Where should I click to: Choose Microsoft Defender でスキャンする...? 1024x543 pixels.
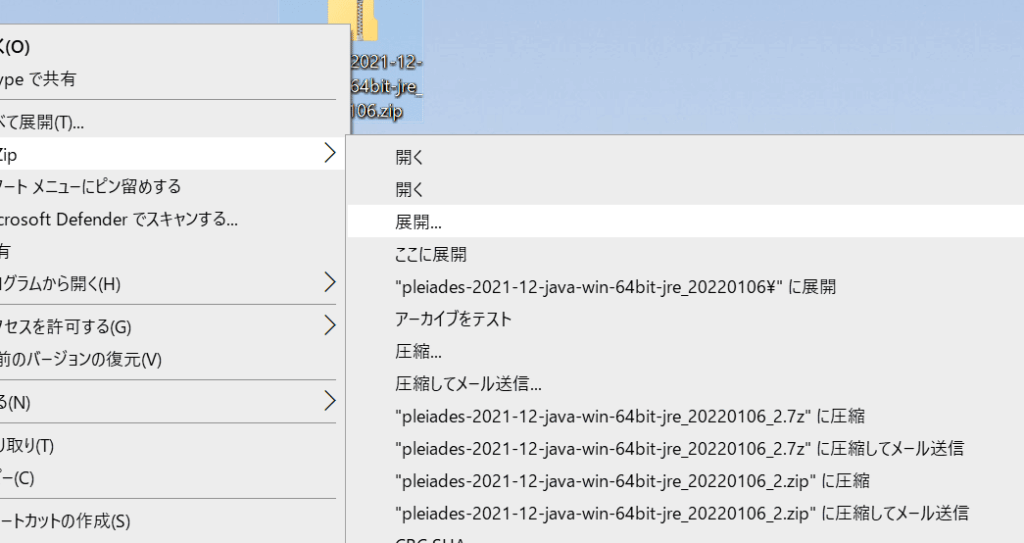120,218
